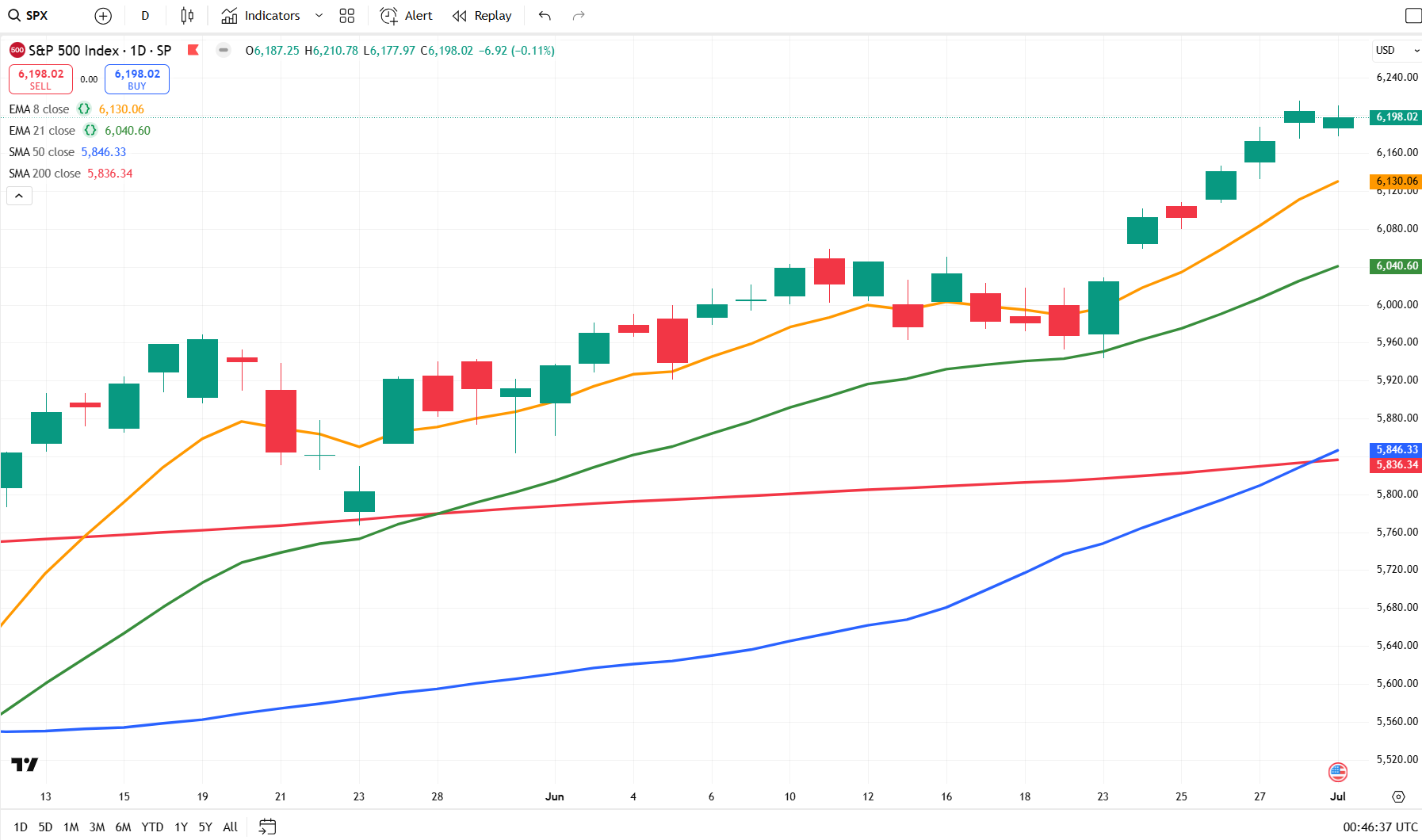Screen dimensions: 1422x840
Task: Set time range to 6M
Action: coord(123,827)
